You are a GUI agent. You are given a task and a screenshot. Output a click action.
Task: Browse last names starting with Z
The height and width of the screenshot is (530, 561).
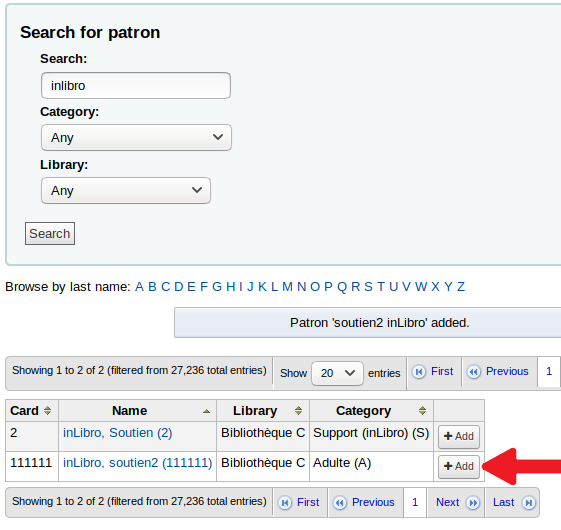pos(461,287)
